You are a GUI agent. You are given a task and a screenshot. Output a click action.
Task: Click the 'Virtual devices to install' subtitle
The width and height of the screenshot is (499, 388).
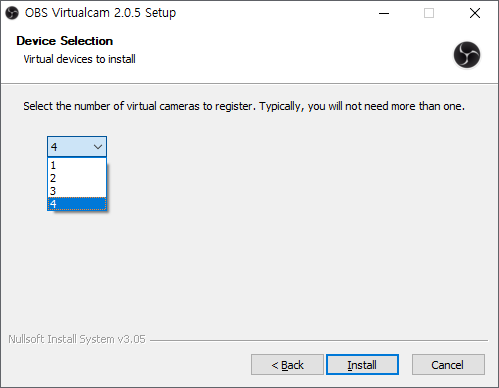pos(79,59)
